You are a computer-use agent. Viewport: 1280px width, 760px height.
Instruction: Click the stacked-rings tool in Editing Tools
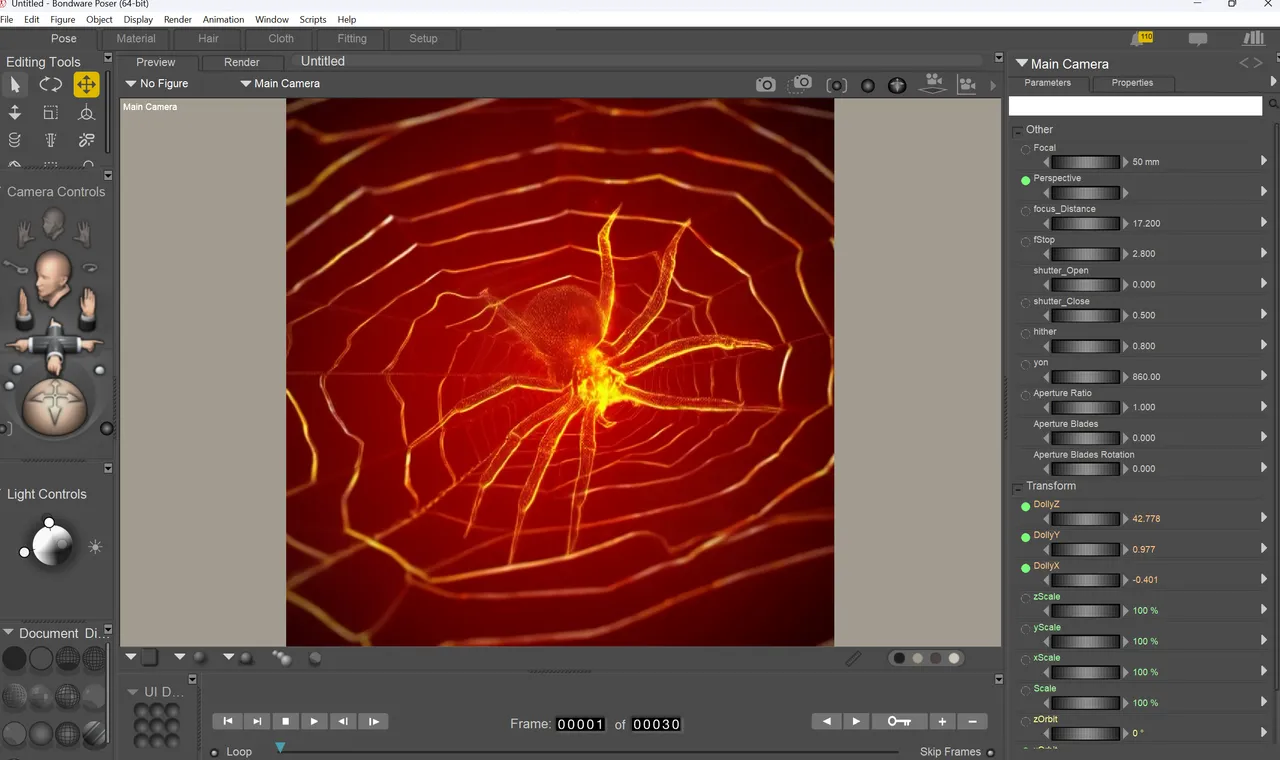pos(15,140)
